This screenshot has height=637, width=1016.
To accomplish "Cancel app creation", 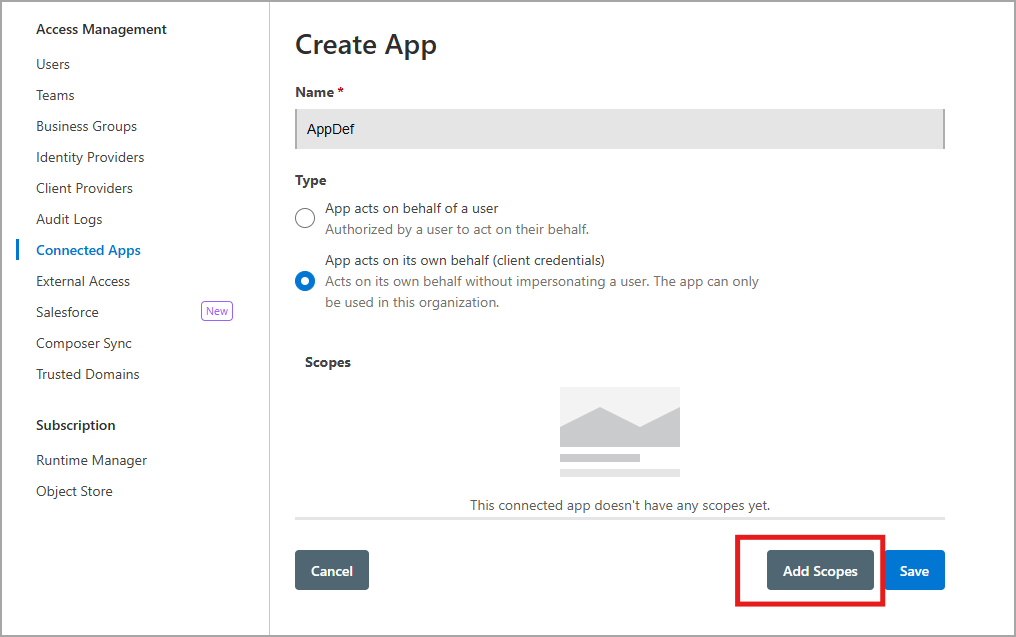I will point(331,571).
